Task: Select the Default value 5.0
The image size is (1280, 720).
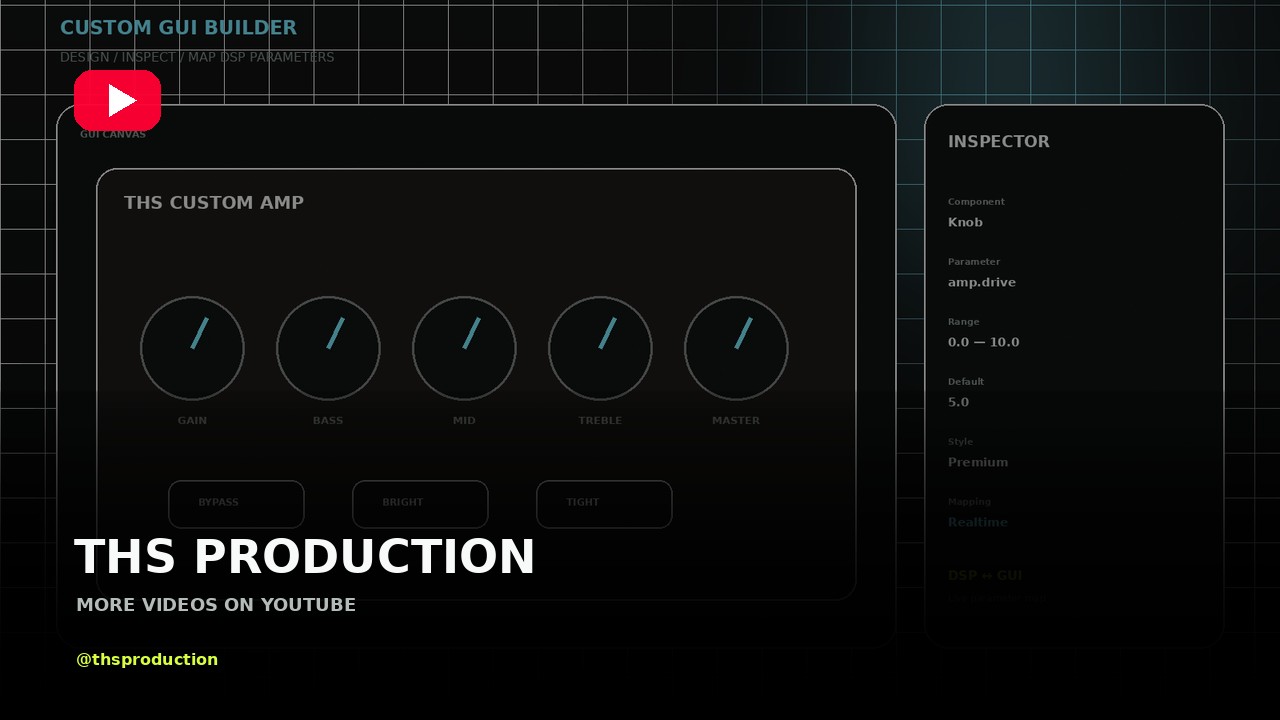Action: pyautogui.click(x=958, y=402)
